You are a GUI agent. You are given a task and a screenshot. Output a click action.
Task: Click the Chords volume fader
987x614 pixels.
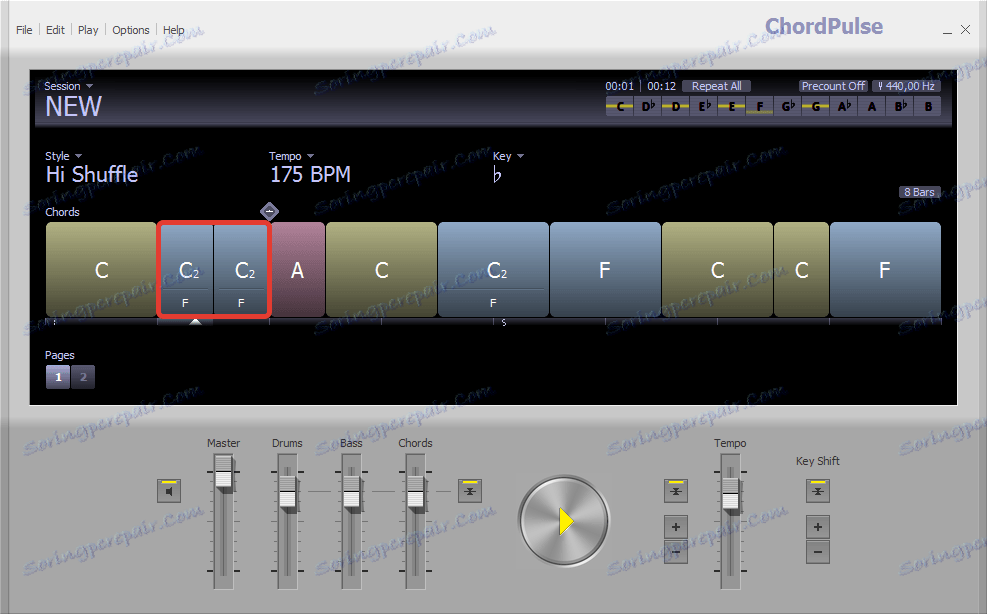[415, 492]
